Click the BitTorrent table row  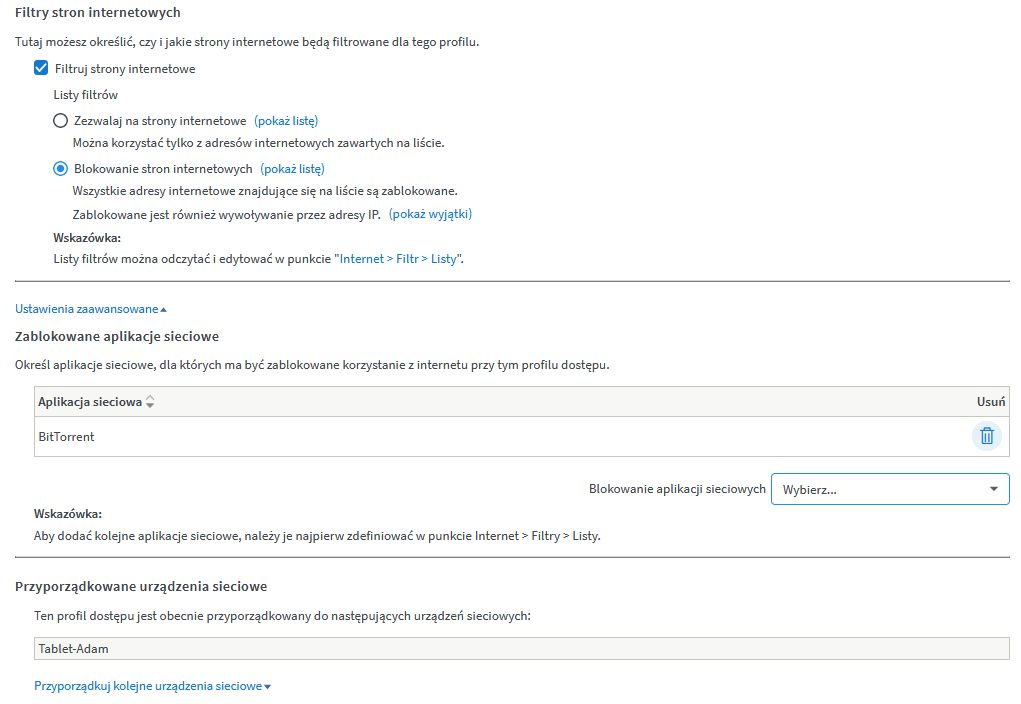pos(400,436)
